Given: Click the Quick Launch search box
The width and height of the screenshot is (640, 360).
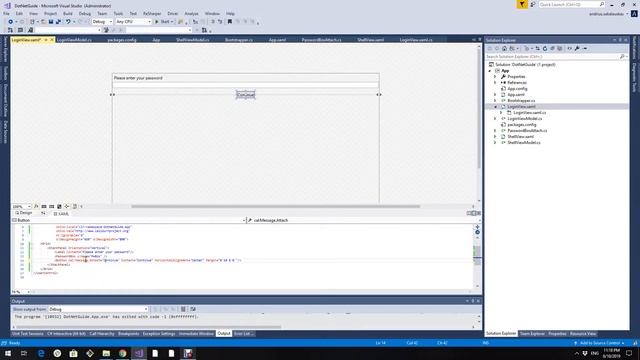Looking at the screenshot, I should (571, 4).
